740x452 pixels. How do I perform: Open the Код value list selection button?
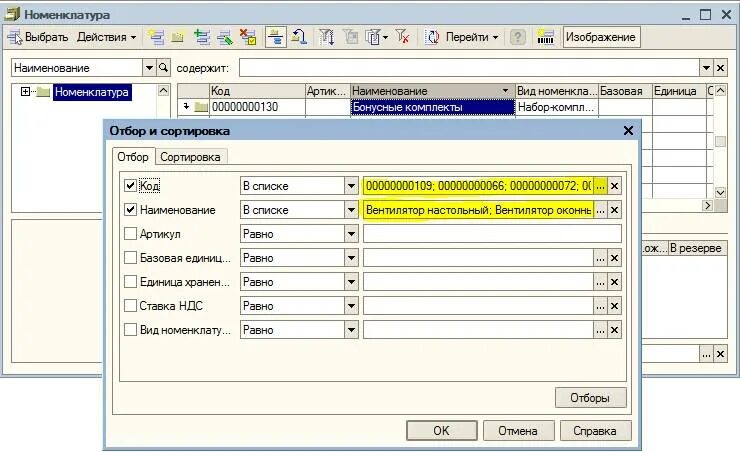(600, 186)
